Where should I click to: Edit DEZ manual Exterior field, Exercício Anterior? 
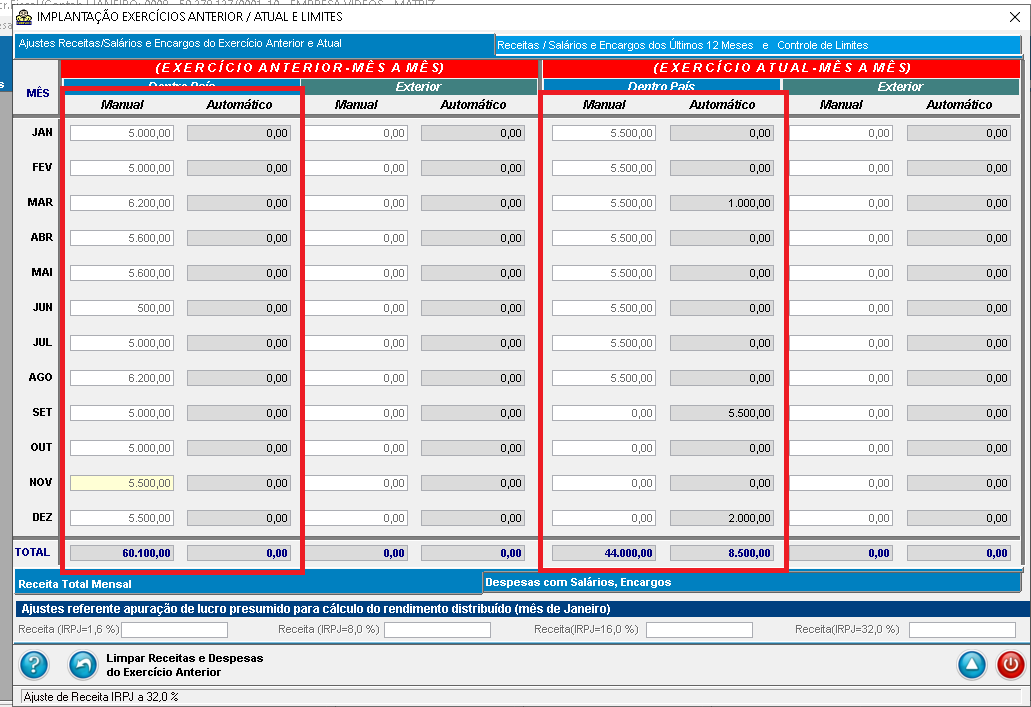click(356, 518)
